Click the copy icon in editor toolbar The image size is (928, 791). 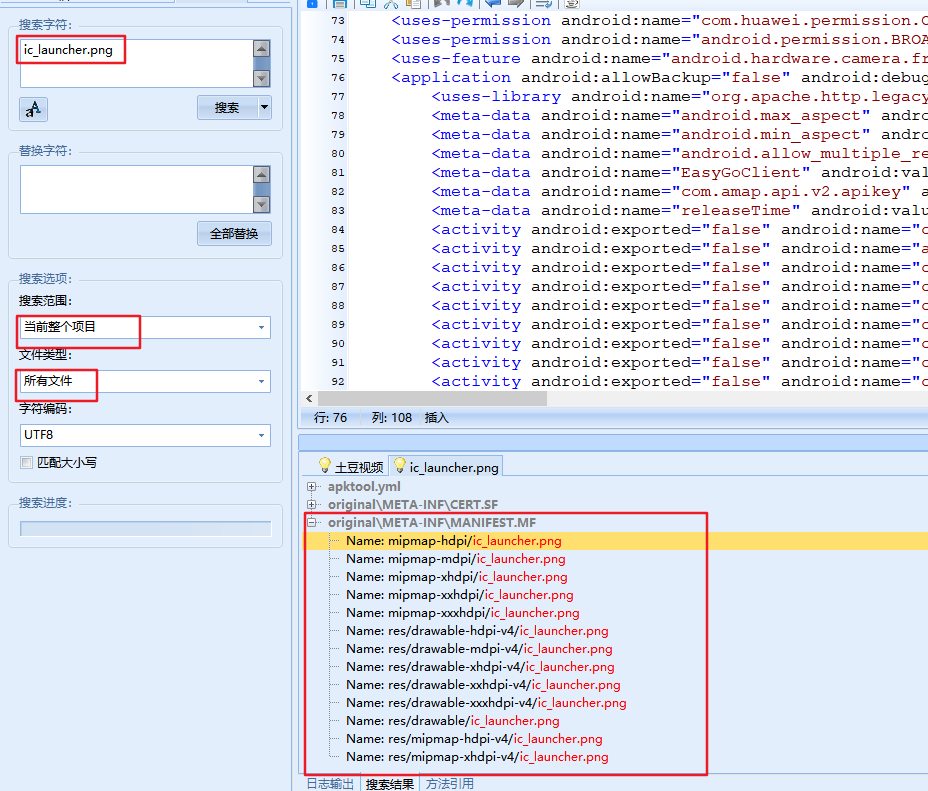368,4
